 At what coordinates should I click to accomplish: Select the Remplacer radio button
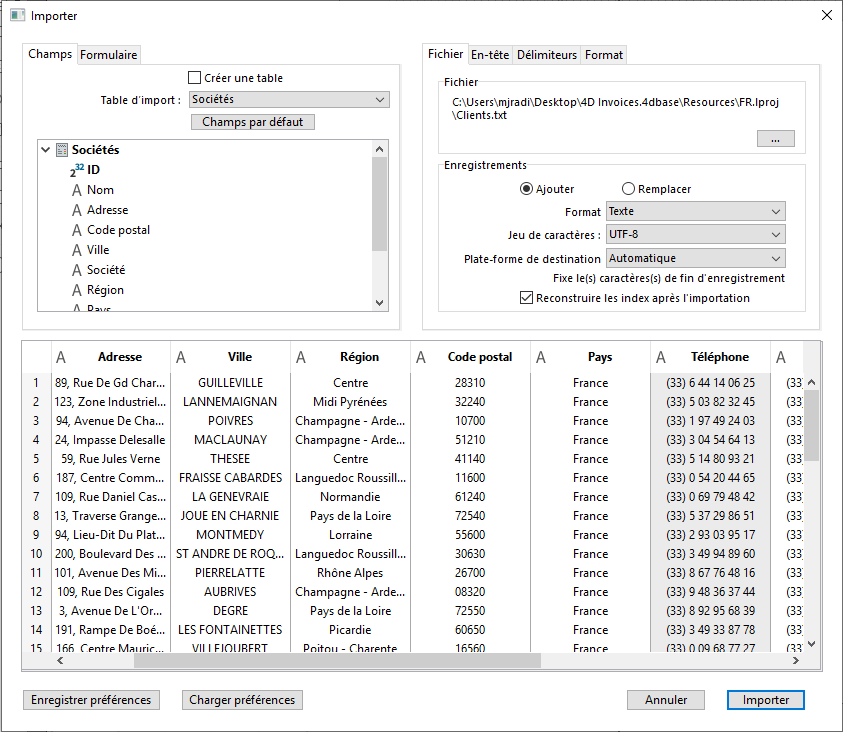tap(629, 189)
